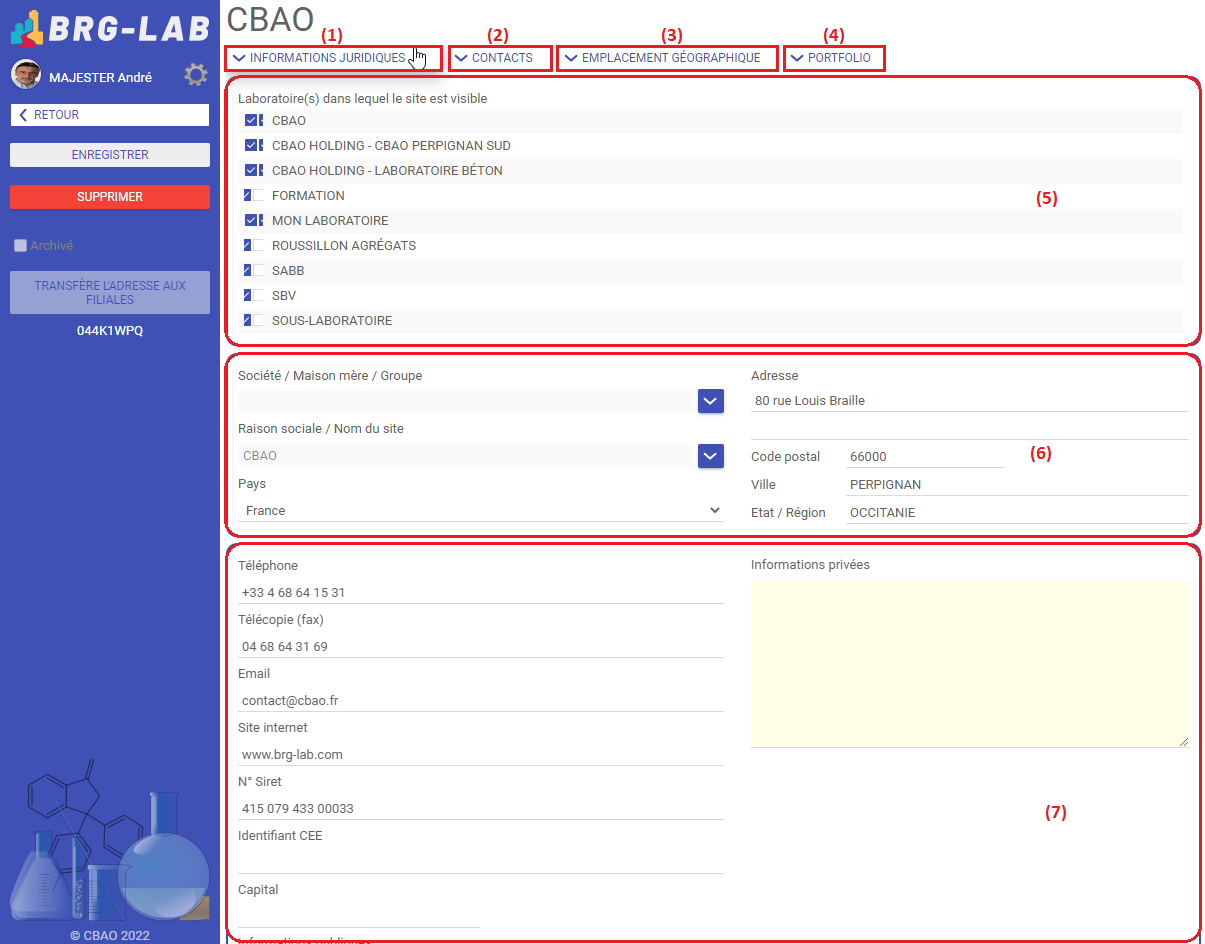Click the SOUS-LABORATOIRE row label
Image resolution: width=1205 pixels, height=944 pixels.
pyautogui.click(x=332, y=320)
